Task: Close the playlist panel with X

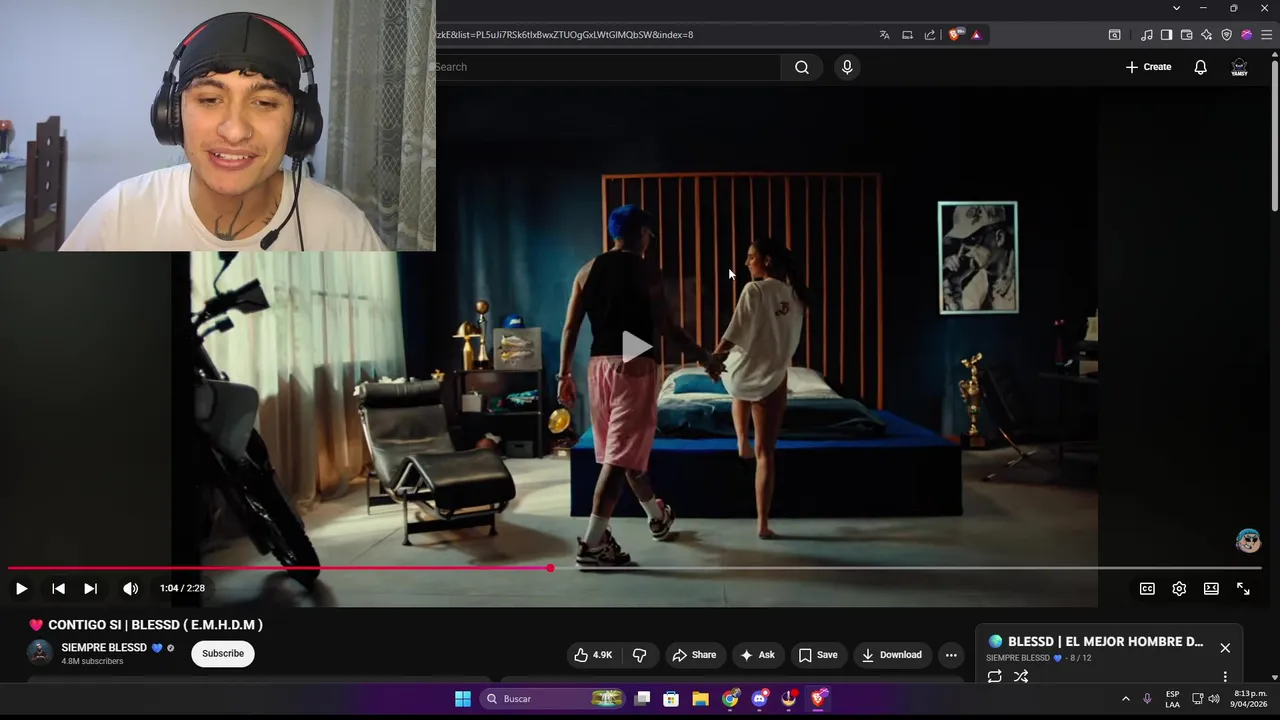Action: [1225, 648]
